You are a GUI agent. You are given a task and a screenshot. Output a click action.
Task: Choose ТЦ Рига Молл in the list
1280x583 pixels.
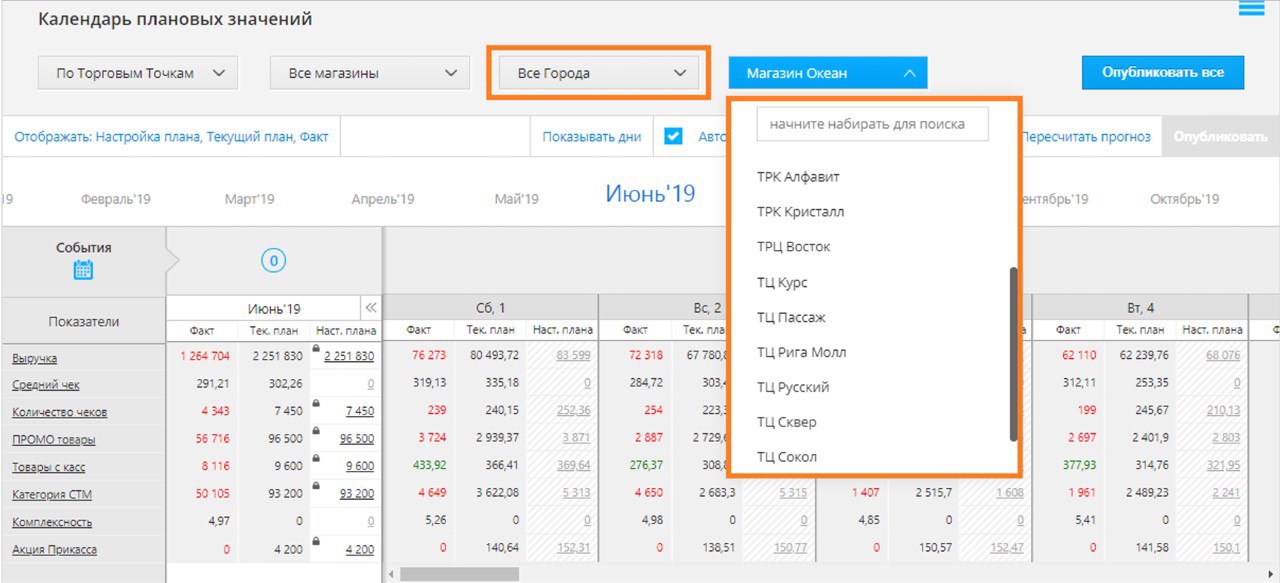801,352
